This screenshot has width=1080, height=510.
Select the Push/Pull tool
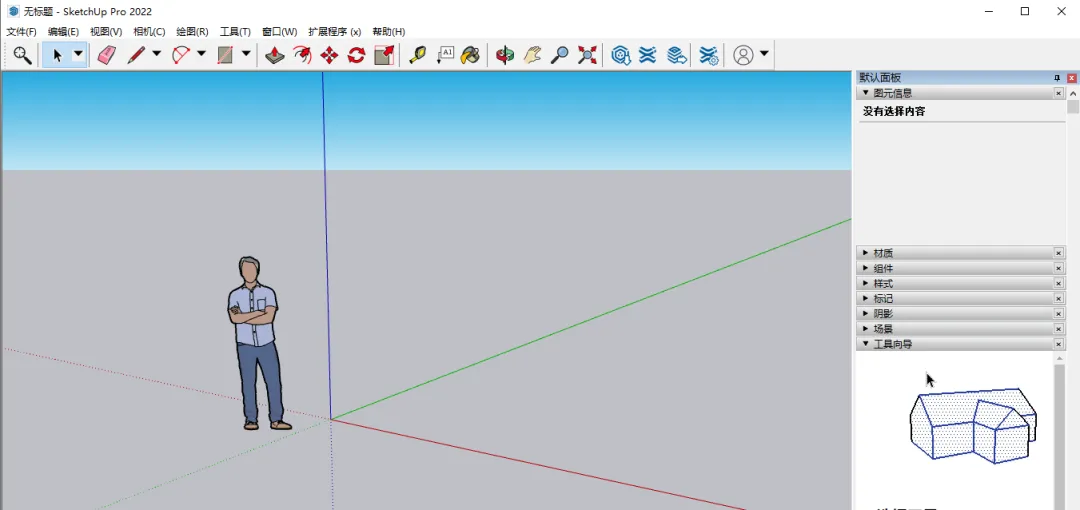[x=275, y=55]
